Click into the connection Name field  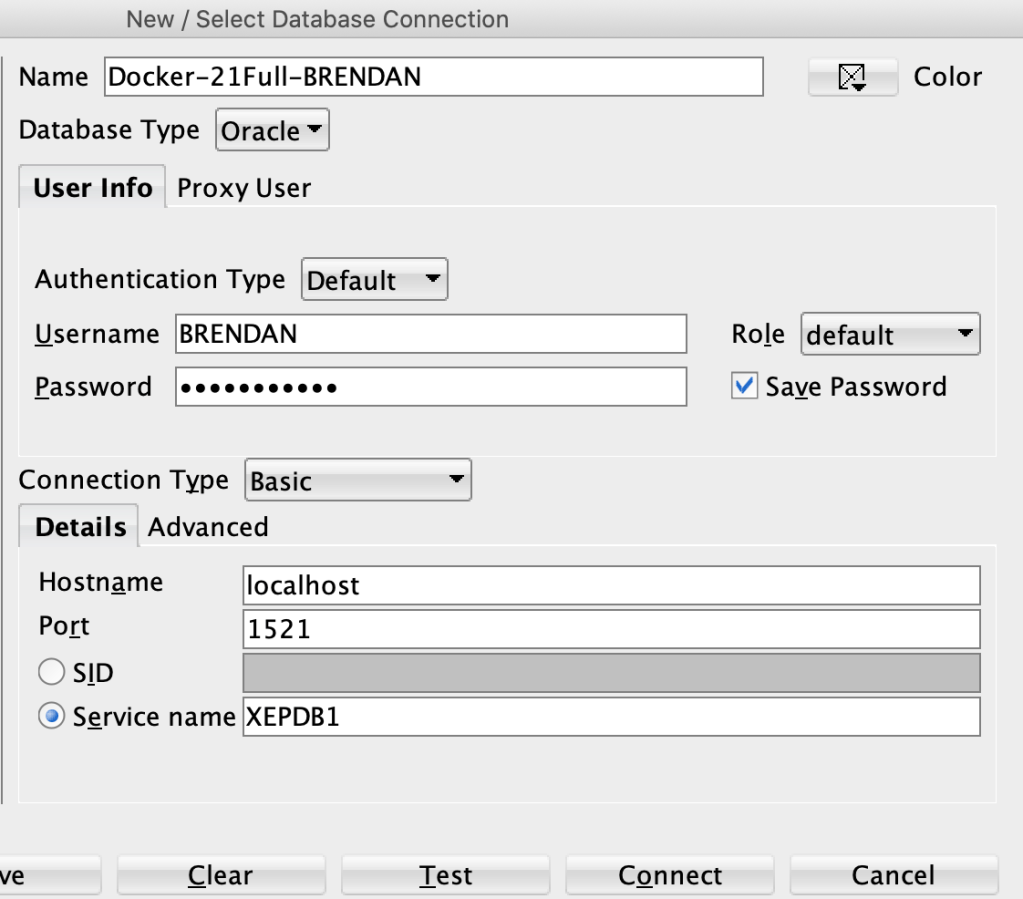(433, 77)
